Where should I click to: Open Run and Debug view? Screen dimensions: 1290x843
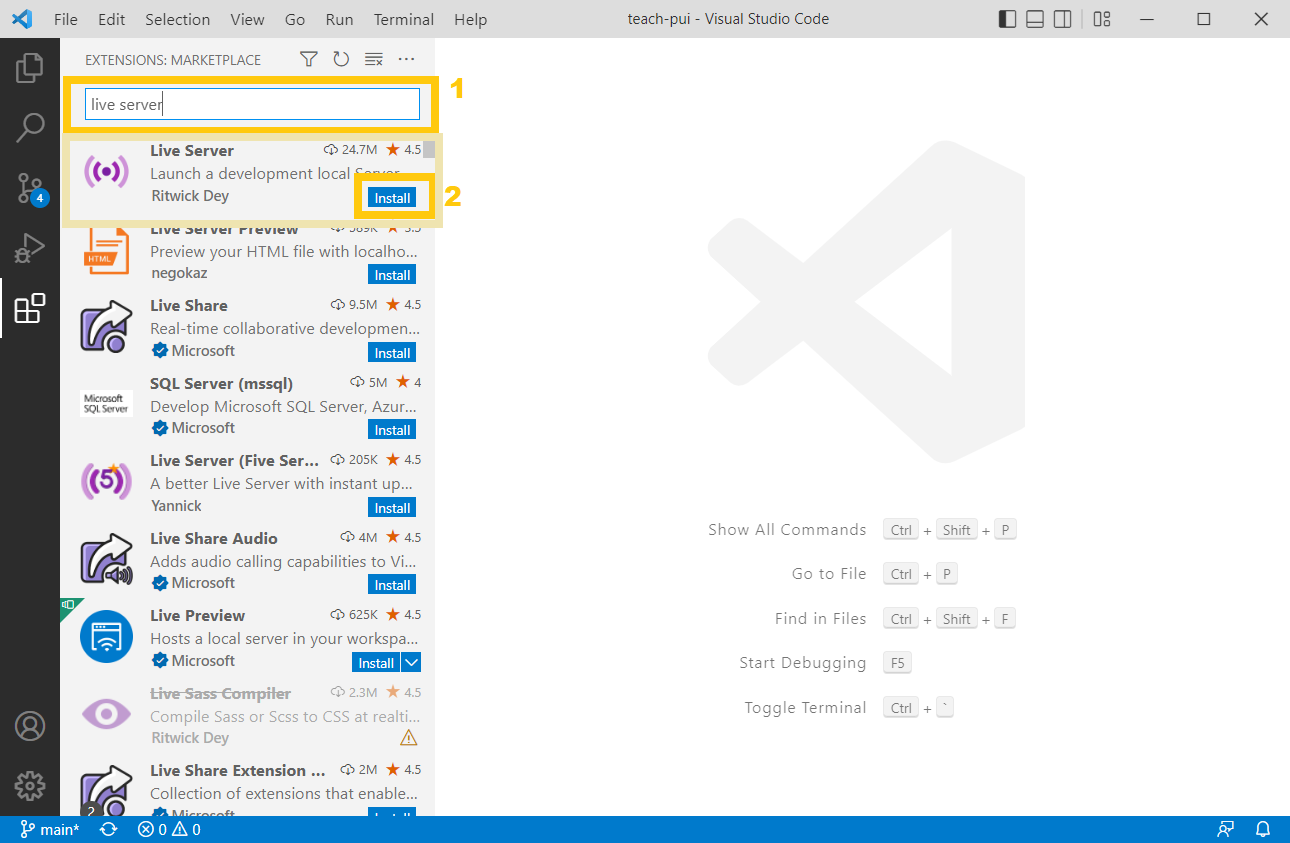30,247
